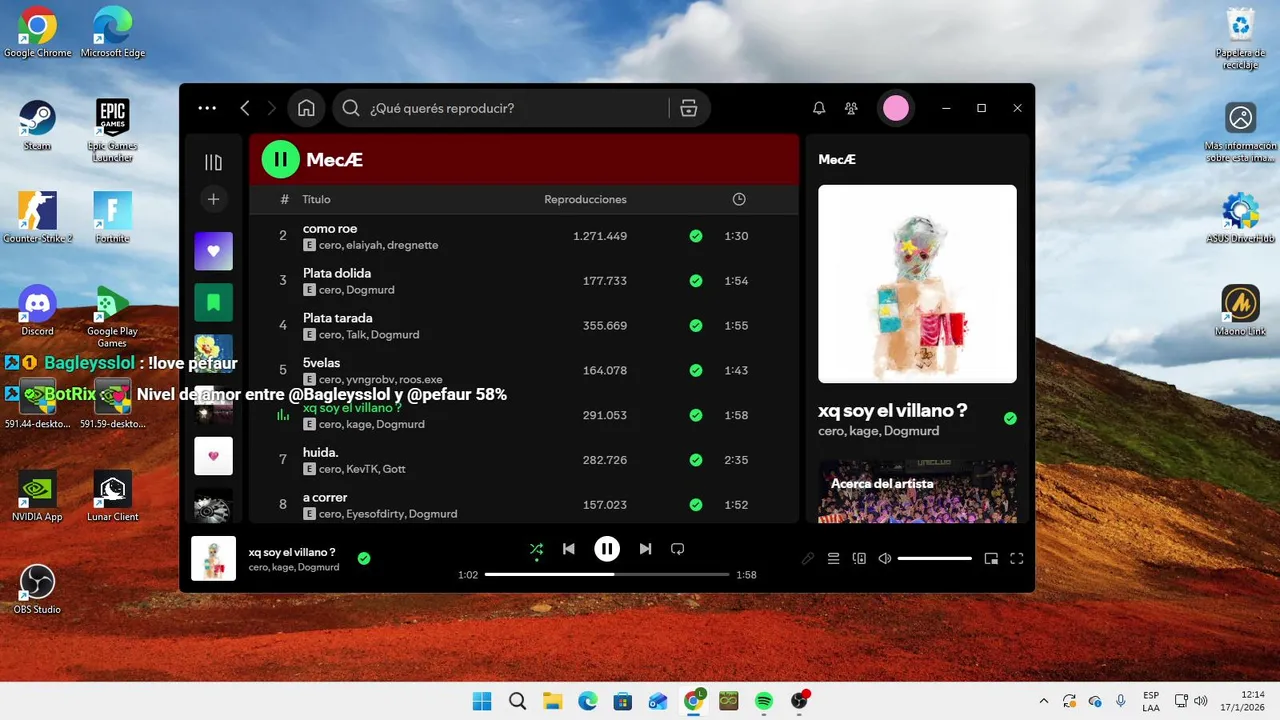Image resolution: width=1280 pixels, height=720 pixels.
Task: Open Liked Songs heart playlist
Action: pos(213,251)
